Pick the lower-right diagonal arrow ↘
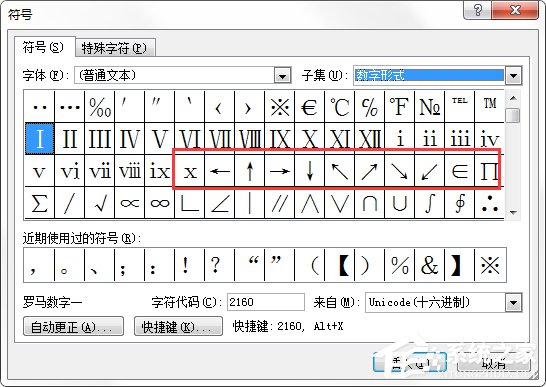The image size is (546, 387). pyautogui.click(x=399, y=171)
